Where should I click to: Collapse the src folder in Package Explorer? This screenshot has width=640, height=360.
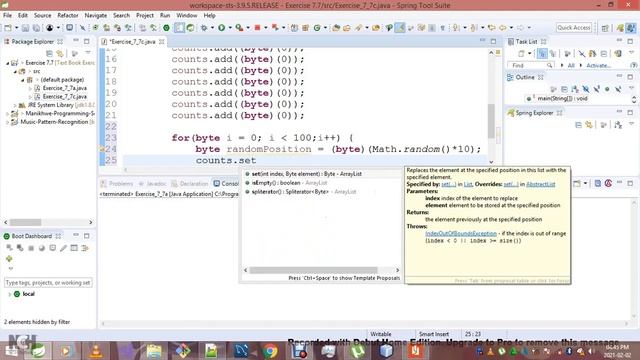16,71
